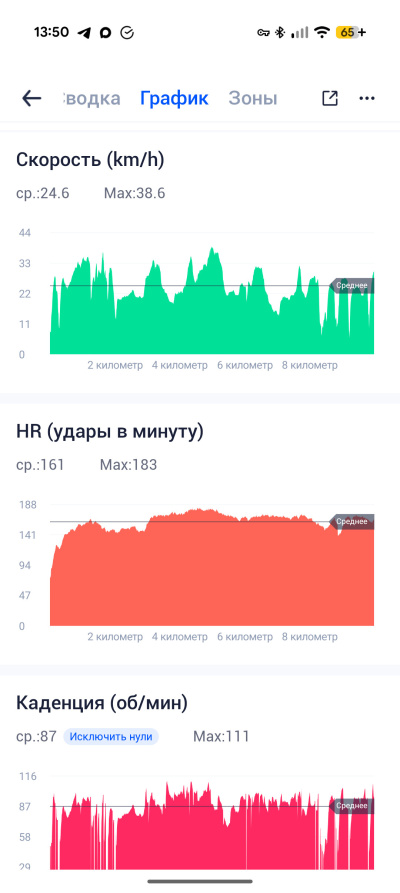Tap the Max:38.6 speed value
The height and width of the screenshot is (893, 400).
point(134,194)
